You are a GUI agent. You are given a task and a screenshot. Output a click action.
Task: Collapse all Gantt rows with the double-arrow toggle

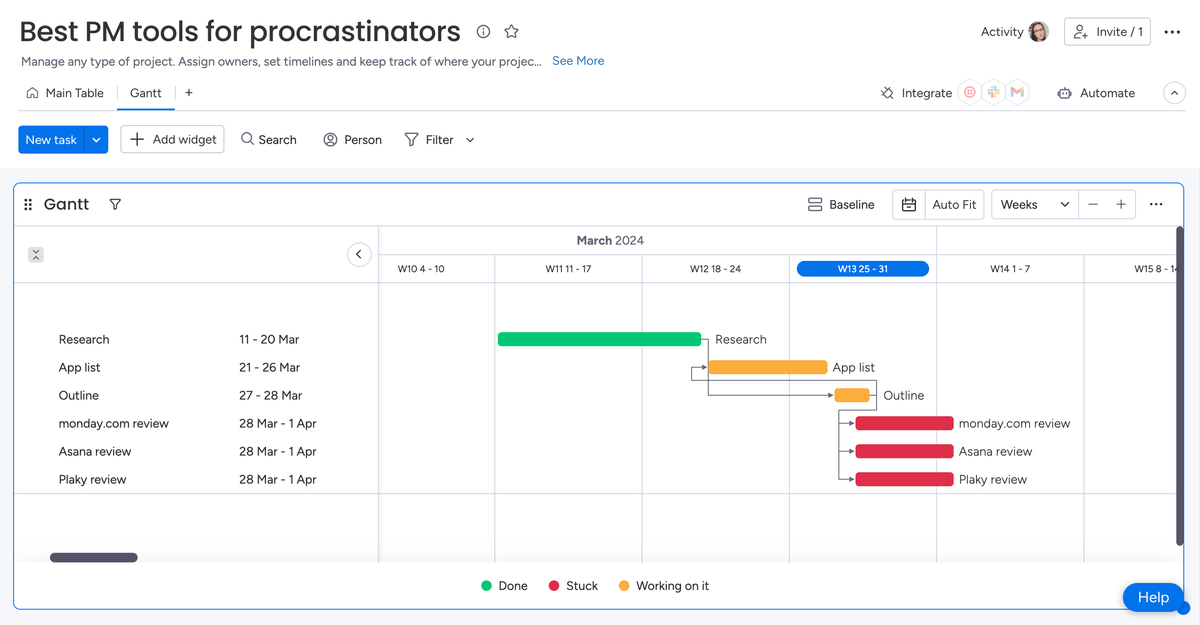(x=35, y=254)
